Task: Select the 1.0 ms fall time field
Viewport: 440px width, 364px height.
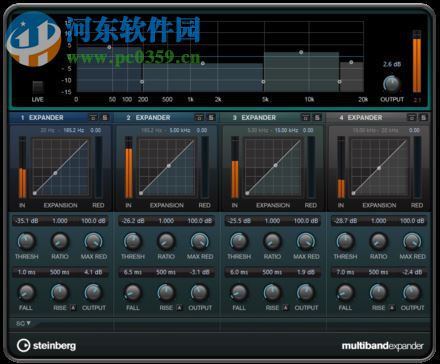Action: [x=27, y=272]
